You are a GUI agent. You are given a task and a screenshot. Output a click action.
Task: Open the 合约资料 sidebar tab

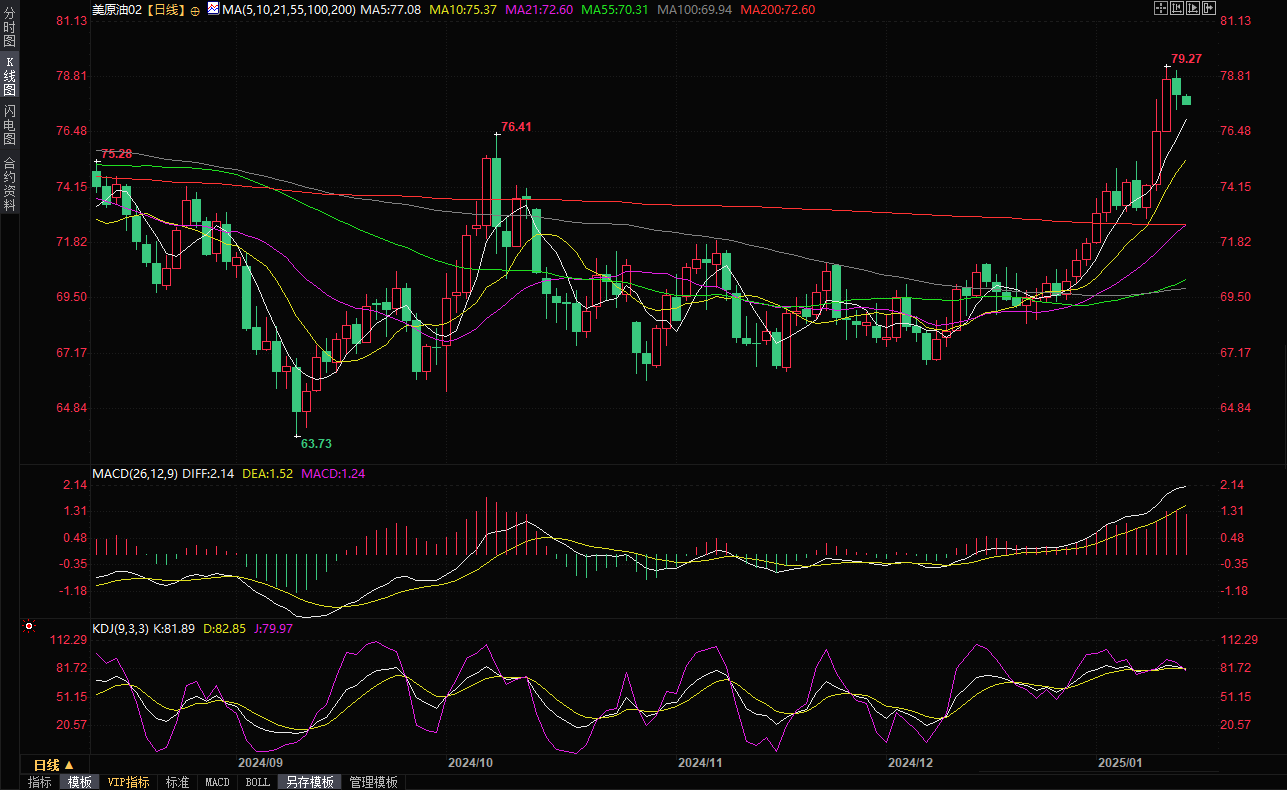click(x=9, y=184)
